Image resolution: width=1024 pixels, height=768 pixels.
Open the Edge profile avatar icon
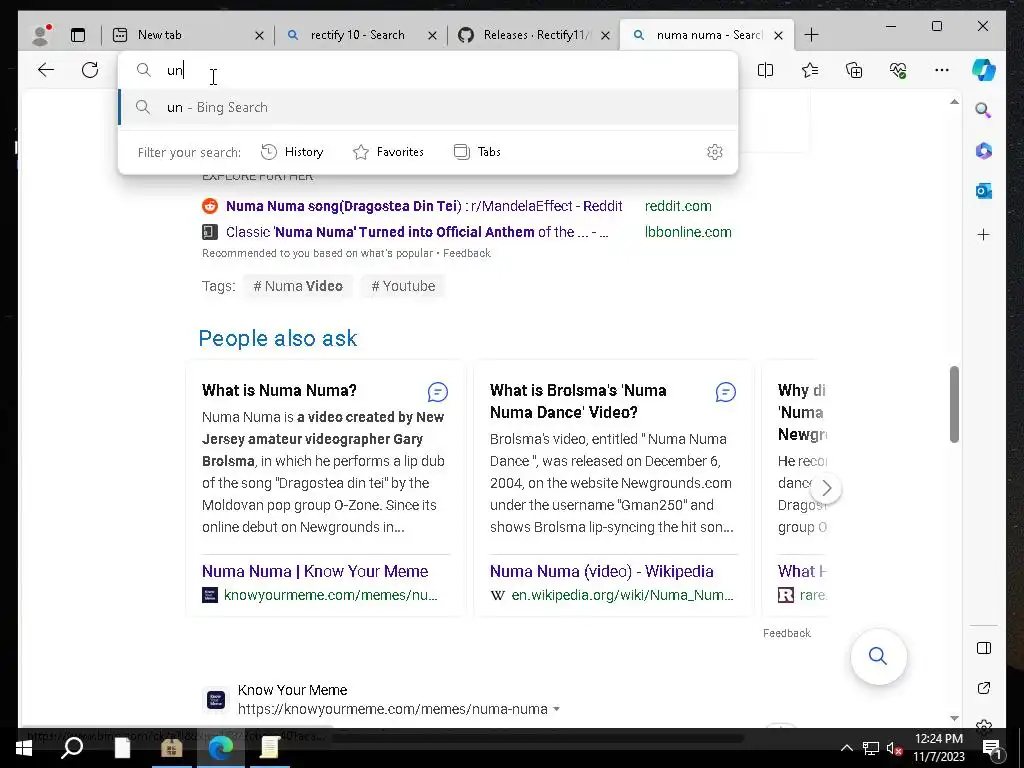coord(42,35)
